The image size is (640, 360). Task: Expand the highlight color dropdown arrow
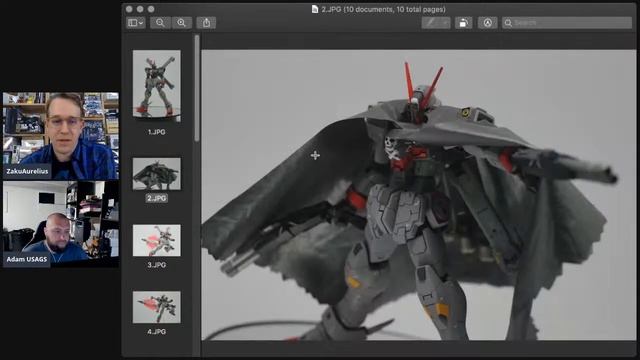[445, 23]
